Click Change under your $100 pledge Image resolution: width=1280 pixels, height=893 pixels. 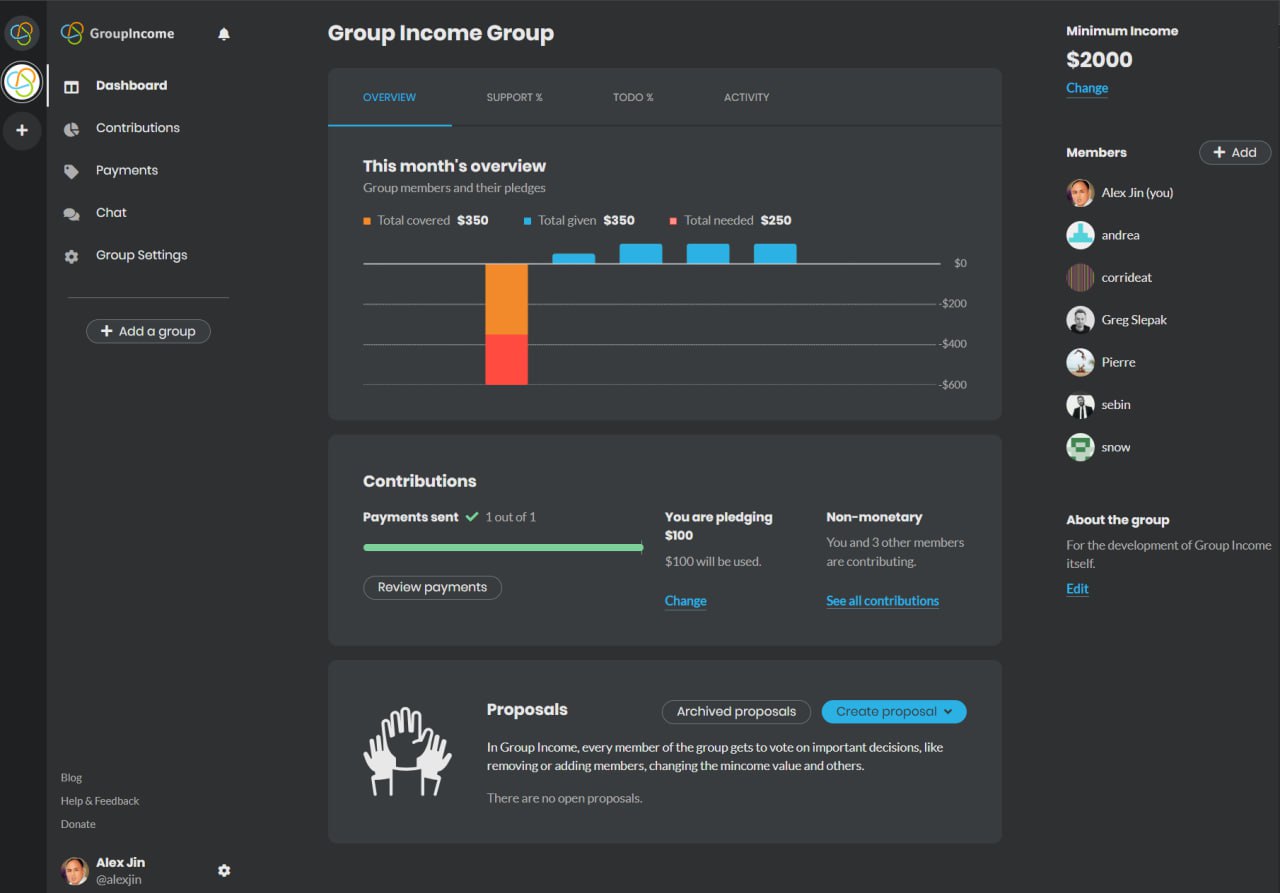pyautogui.click(x=686, y=601)
